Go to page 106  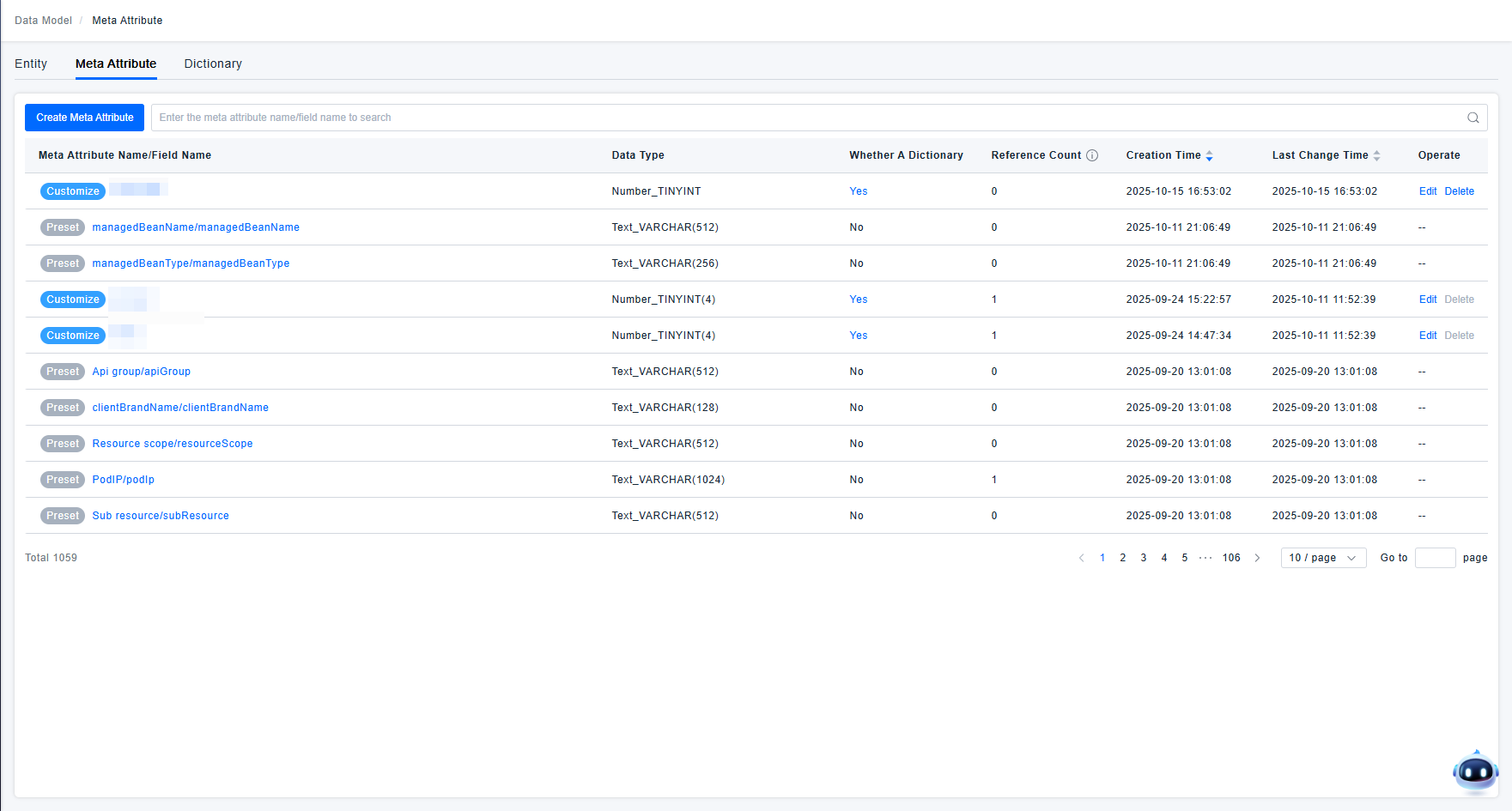point(1231,558)
